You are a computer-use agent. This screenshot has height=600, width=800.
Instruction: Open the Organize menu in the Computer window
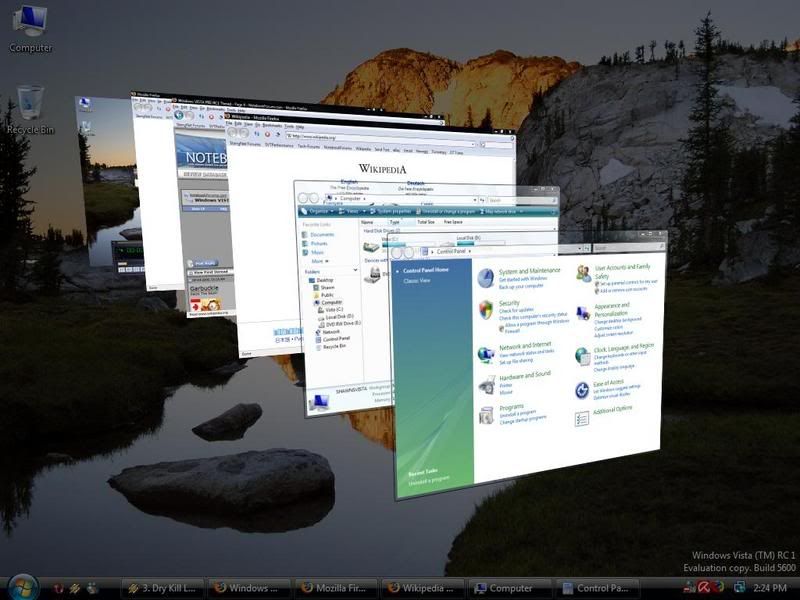pyautogui.click(x=318, y=211)
